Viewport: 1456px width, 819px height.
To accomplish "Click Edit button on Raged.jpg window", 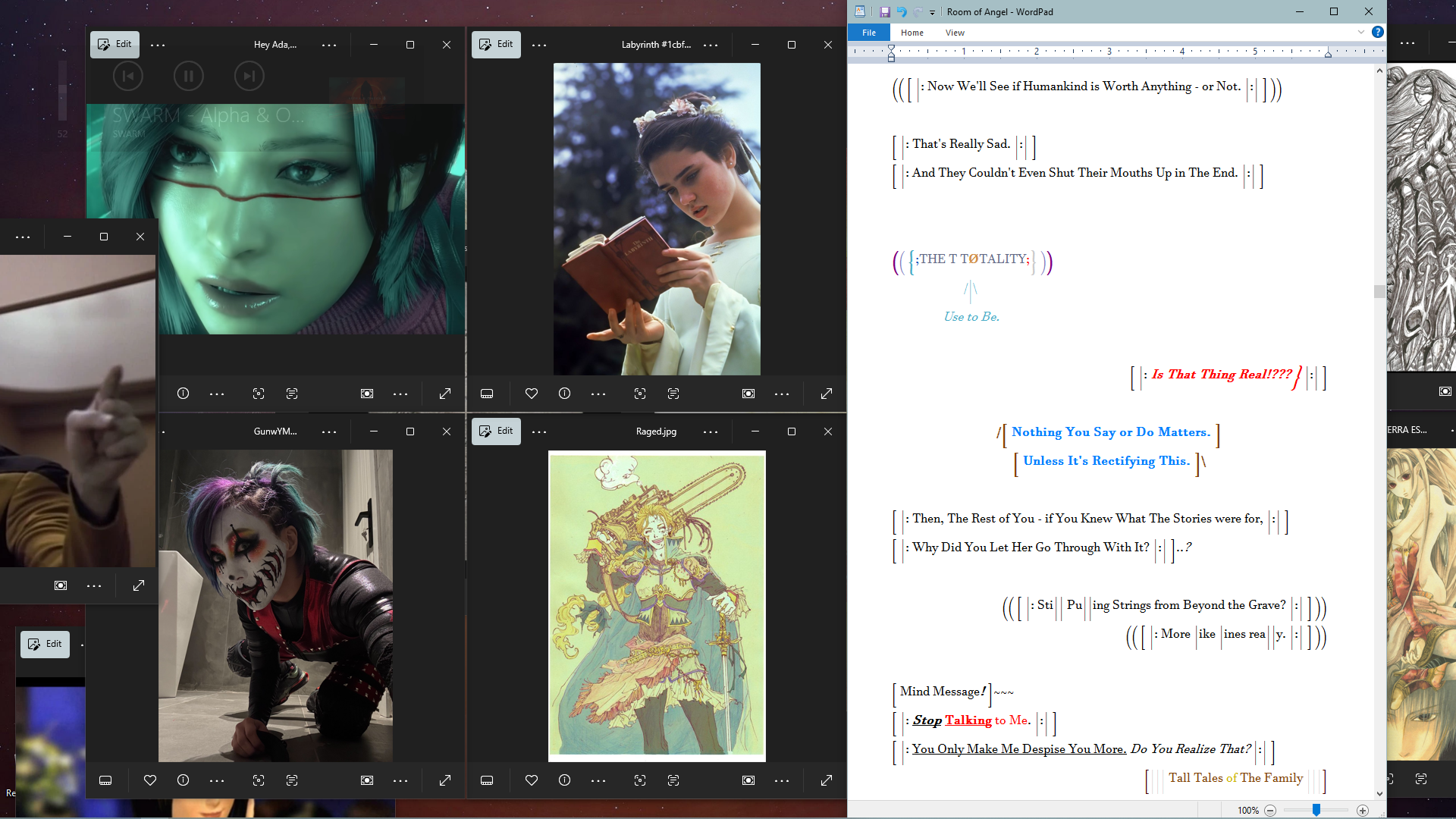I will [x=496, y=431].
